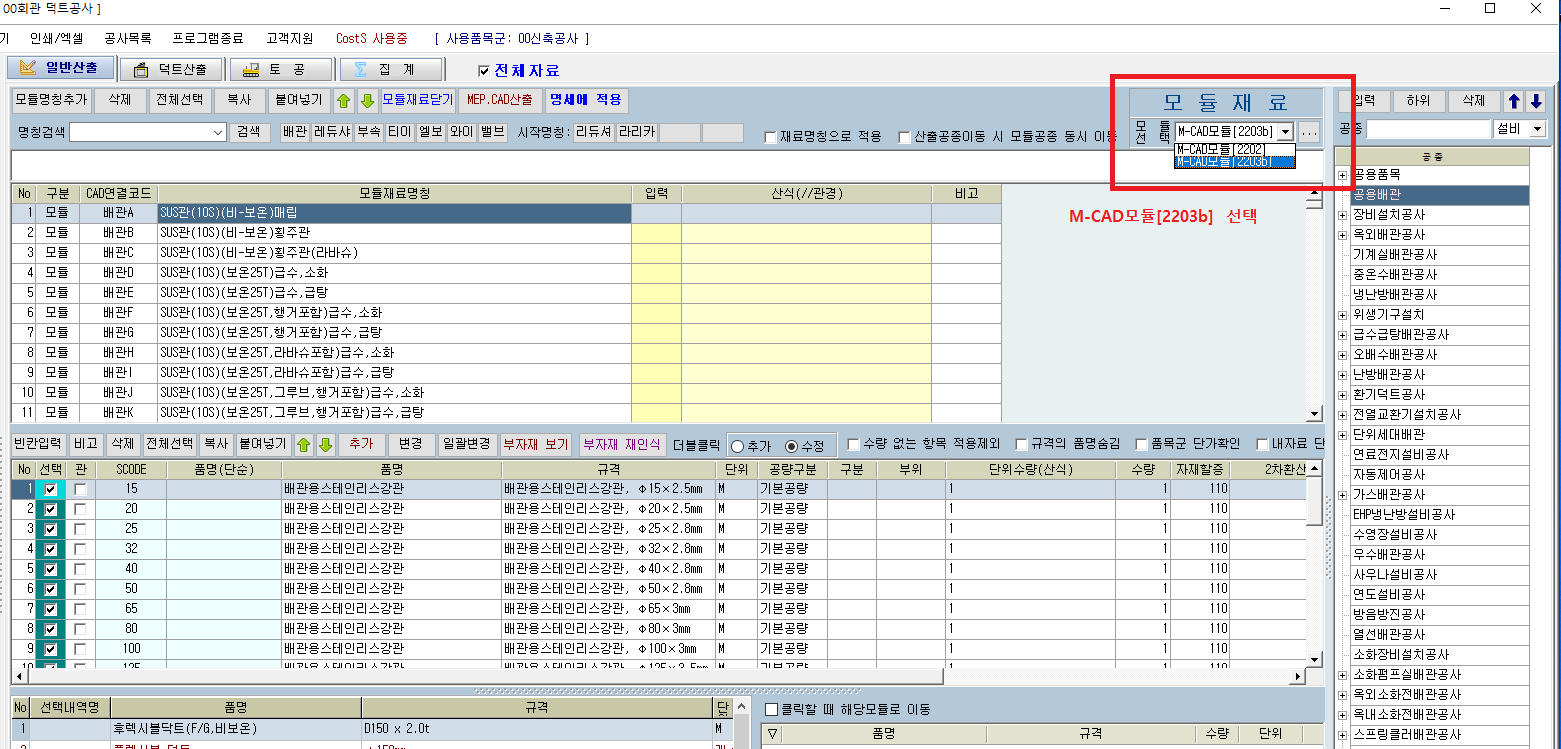1561x749 pixels.
Task: Click the 공종 search input field
Action: (1428, 129)
